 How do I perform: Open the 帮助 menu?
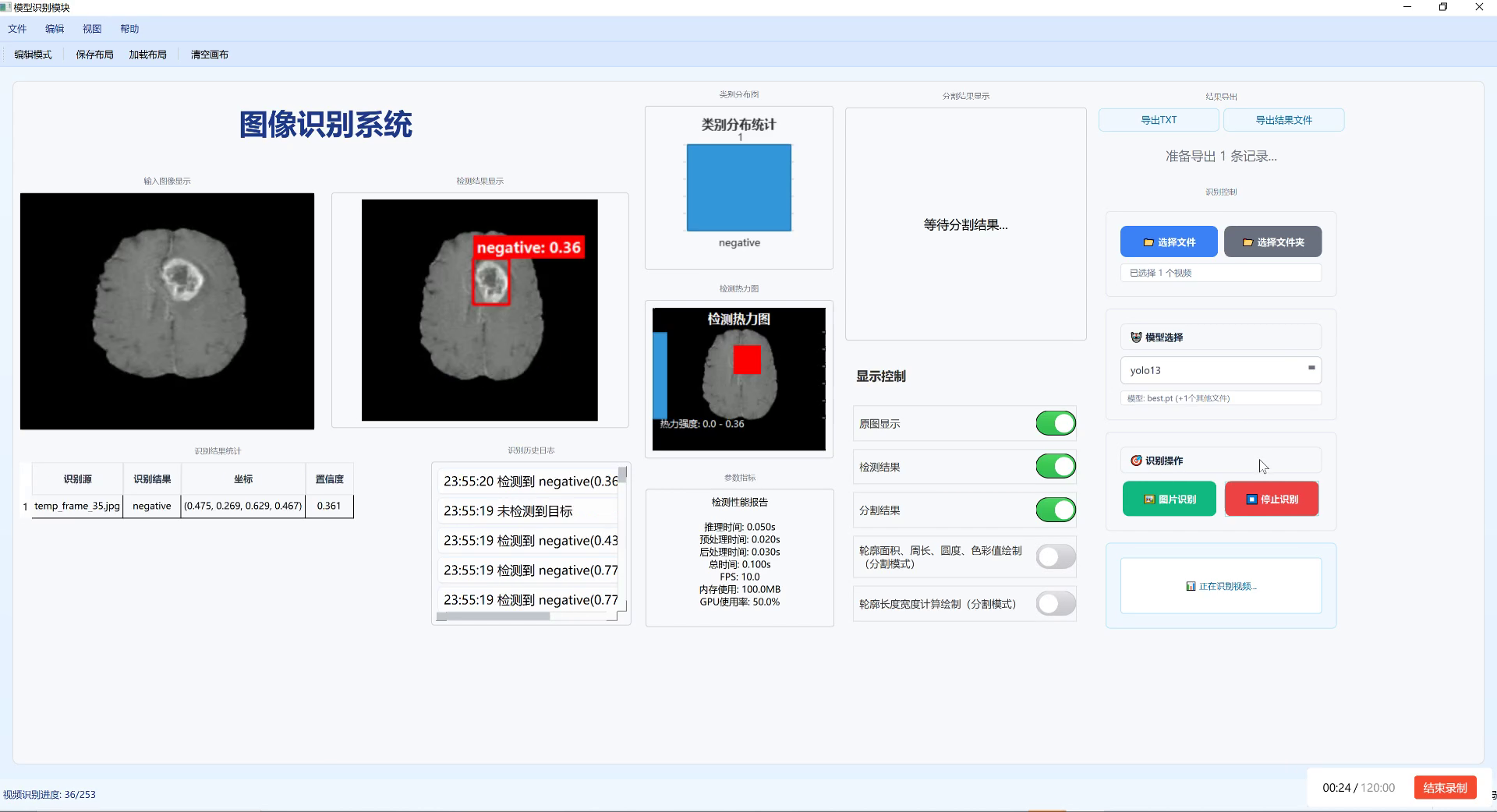(129, 29)
